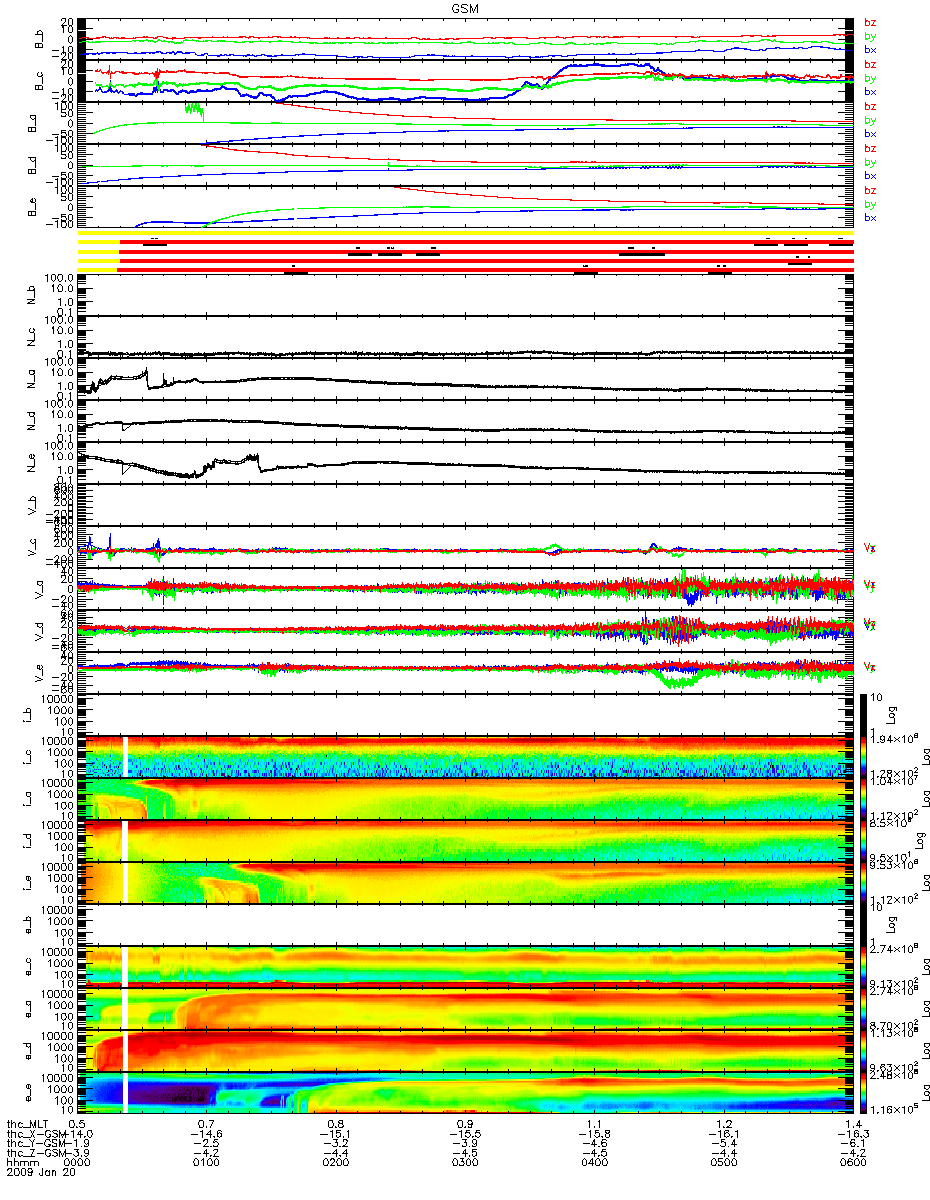Pick the V_a velocity panel label

coord(40,590)
